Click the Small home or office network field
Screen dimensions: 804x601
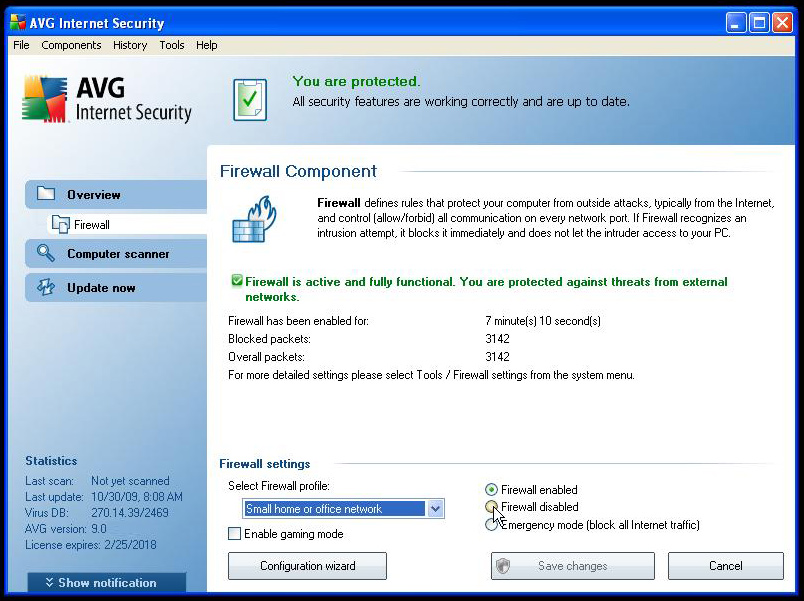(x=343, y=509)
